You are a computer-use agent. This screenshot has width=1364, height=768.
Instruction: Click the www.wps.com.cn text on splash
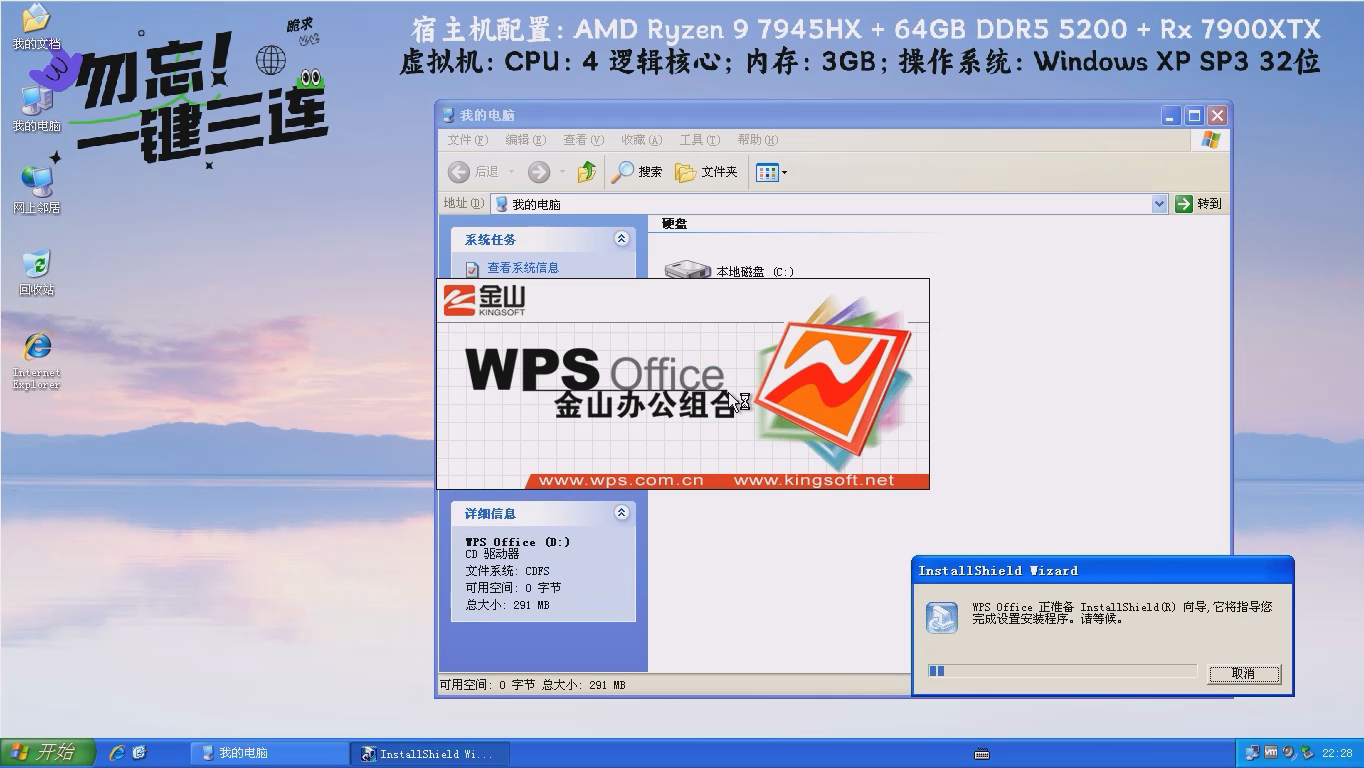(621, 481)
